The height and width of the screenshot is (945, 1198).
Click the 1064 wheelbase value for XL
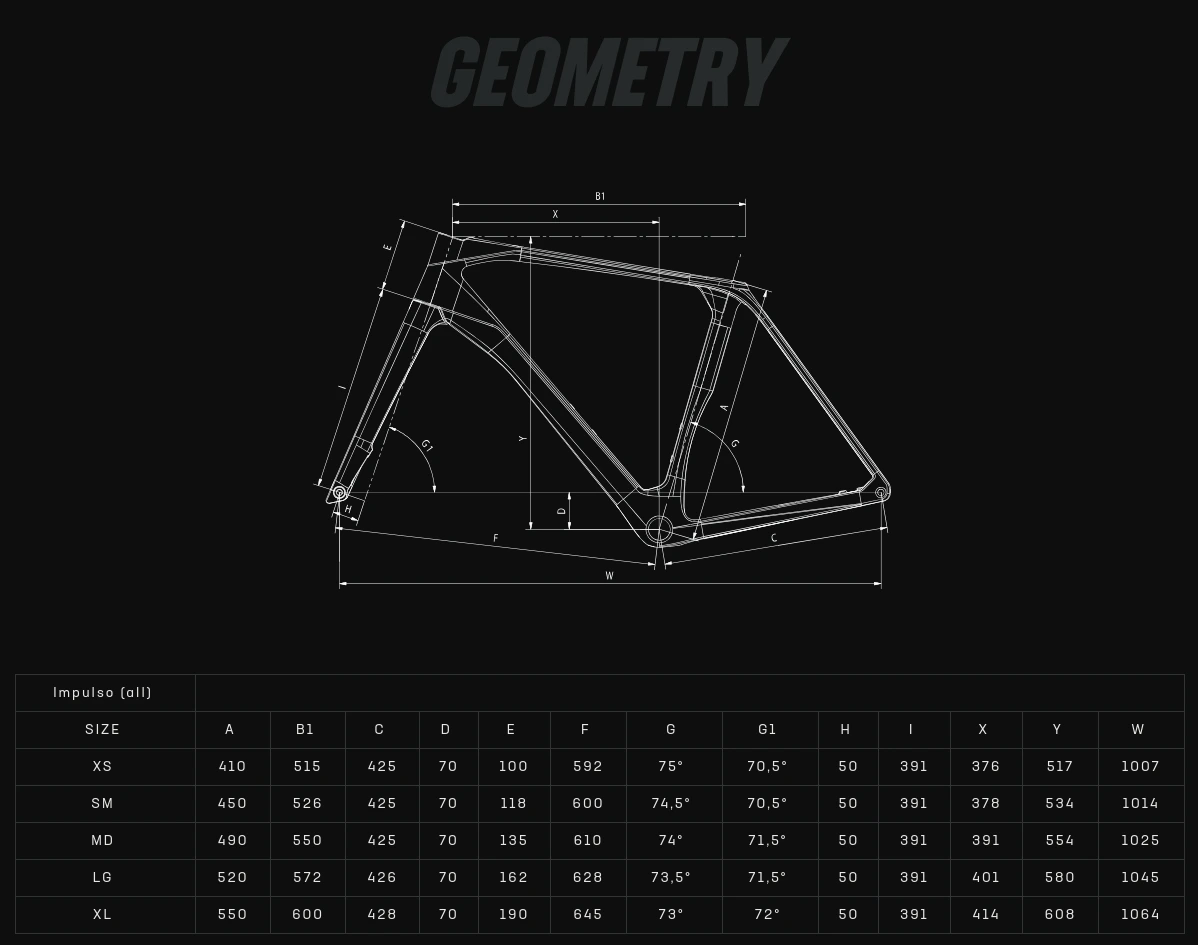[1140, 914]
